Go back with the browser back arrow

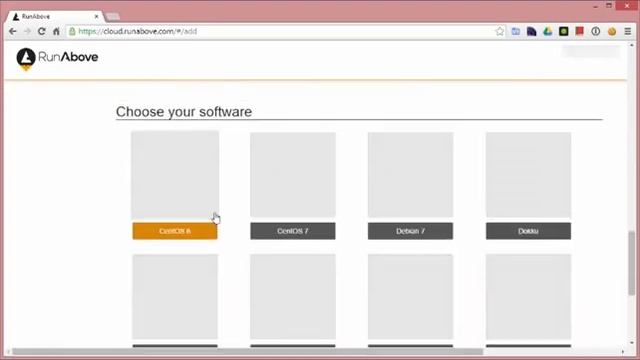tap(13, 31)
